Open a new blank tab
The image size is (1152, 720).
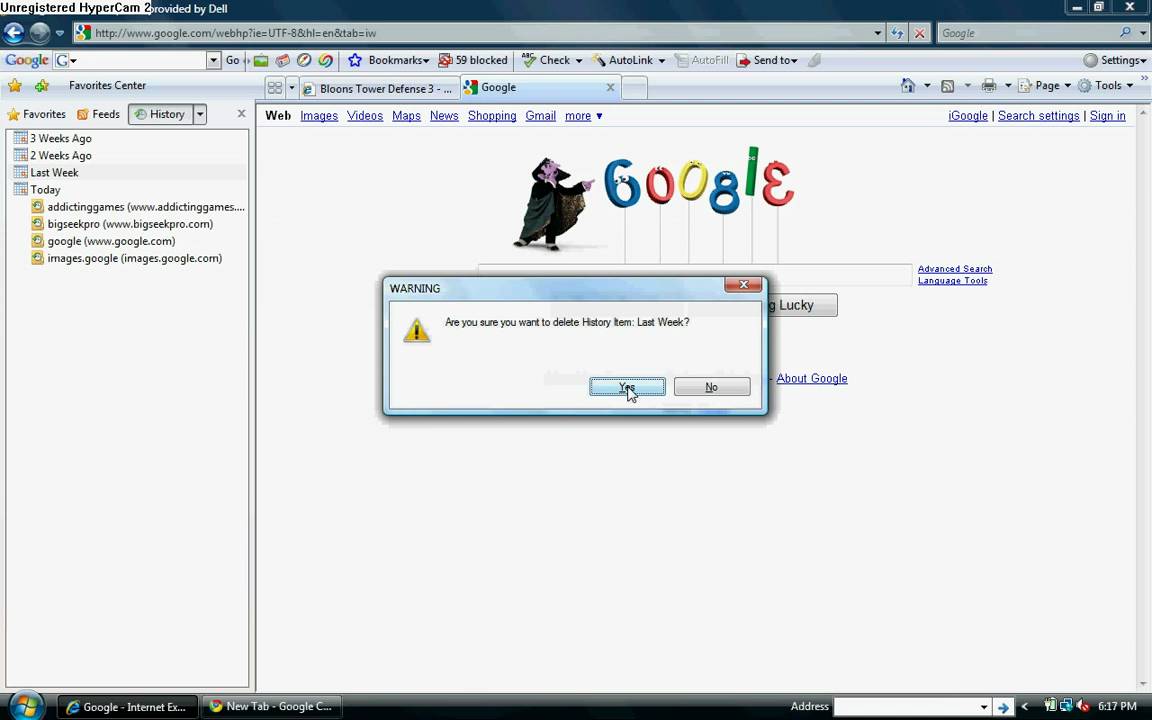[634, 88]
